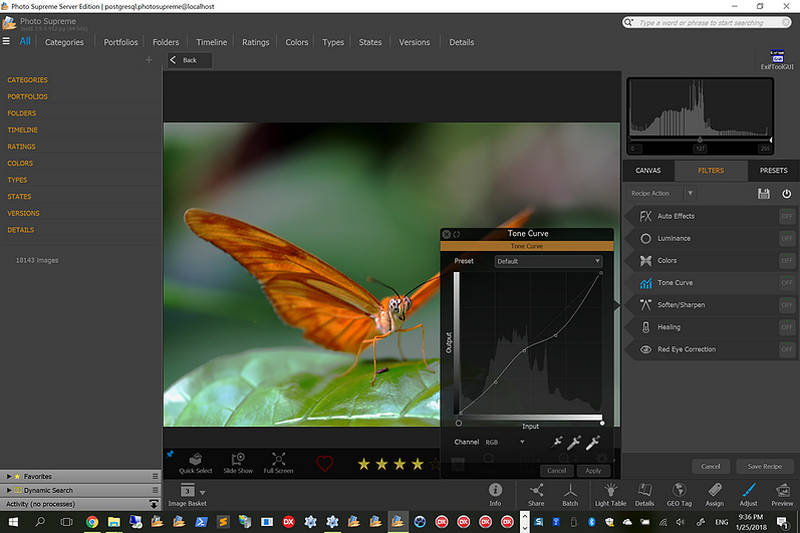Mark image with the heart icon
The image size is (800, 533).
tap(324, 463)
